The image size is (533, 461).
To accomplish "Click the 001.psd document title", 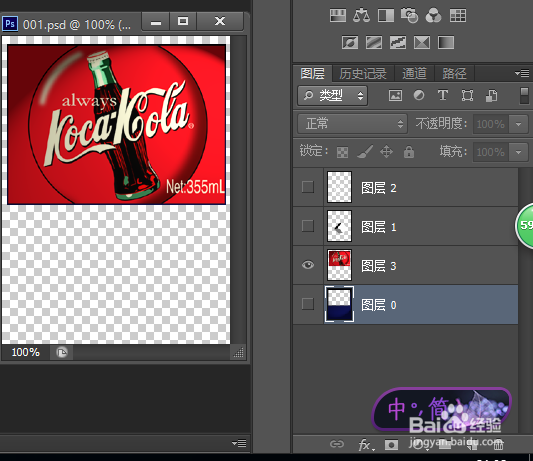I will tap(77, 25).
